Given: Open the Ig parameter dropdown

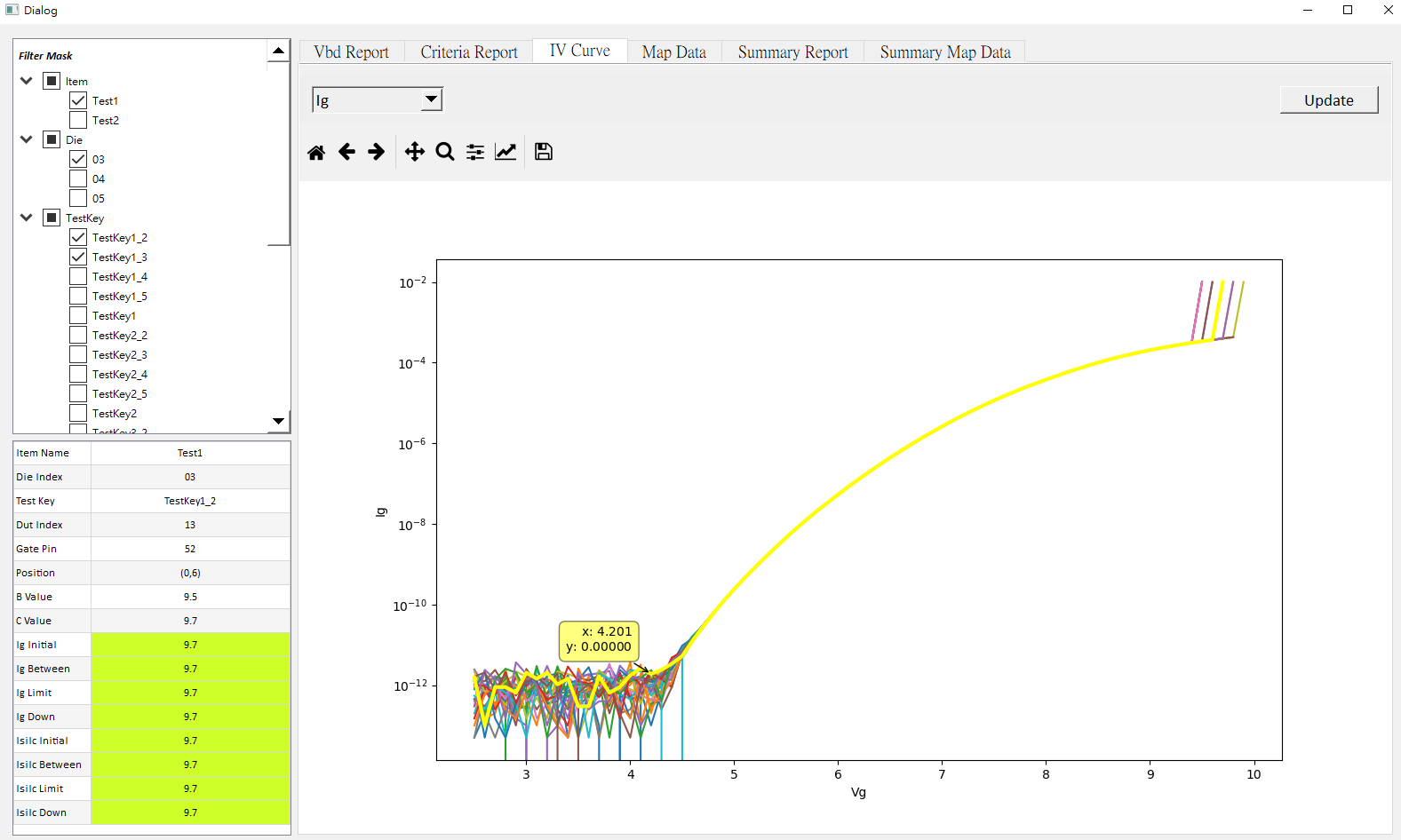Looking at the screenshot, I should (x=378, y=99).
